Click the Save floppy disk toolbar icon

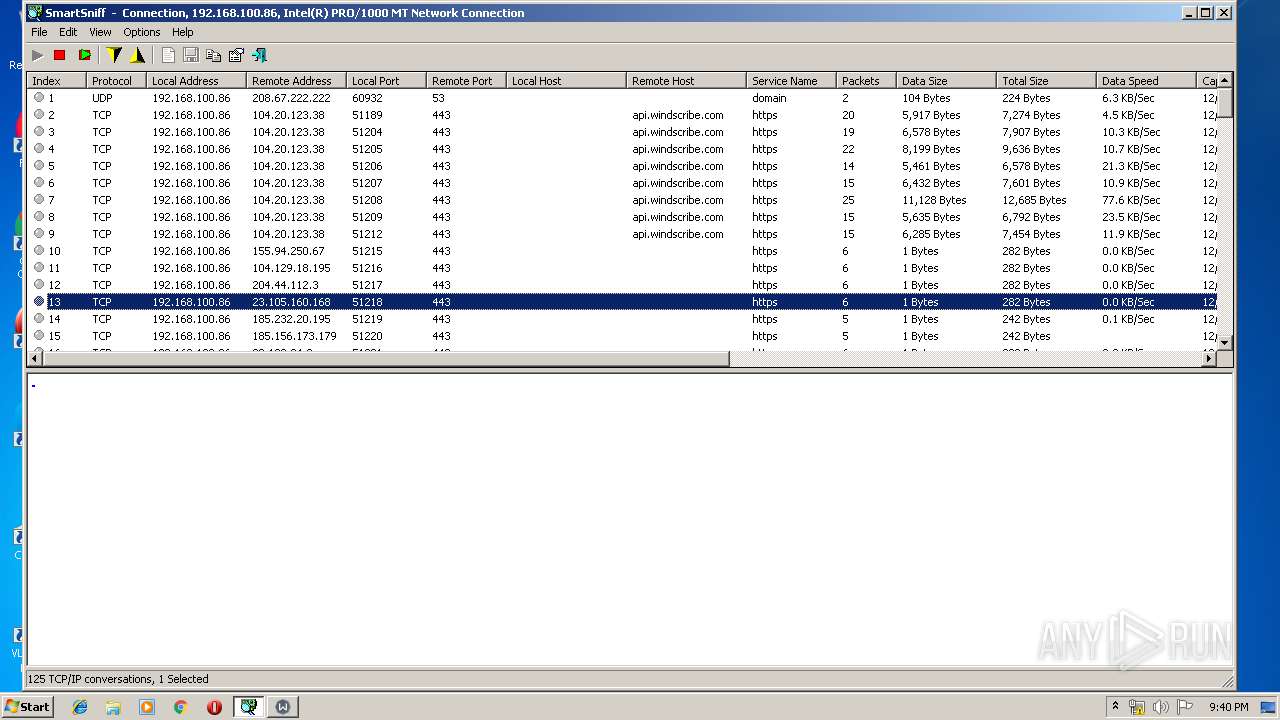(x=190, y=55)
